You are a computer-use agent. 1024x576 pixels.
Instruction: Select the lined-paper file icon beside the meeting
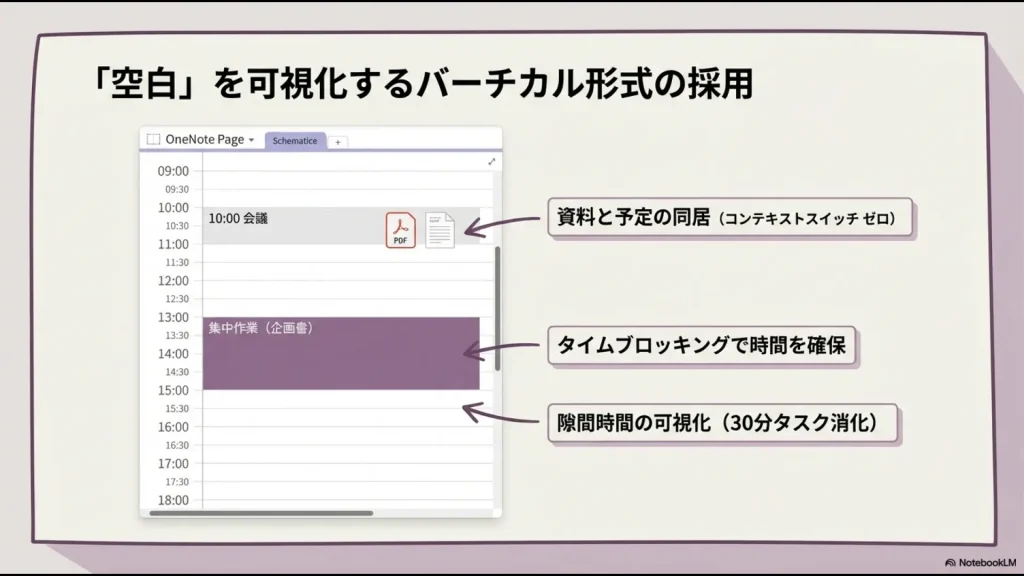pos(438,230)
